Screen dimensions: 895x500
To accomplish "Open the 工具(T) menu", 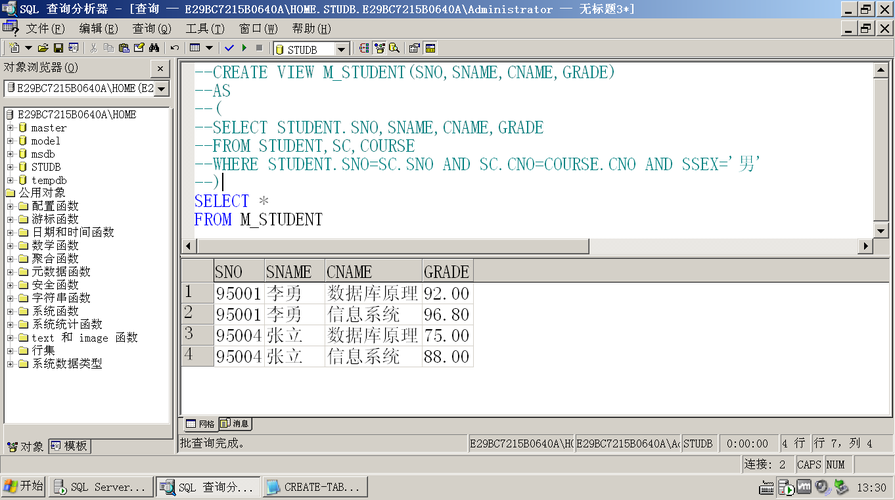I will click(x=205, y=29).
